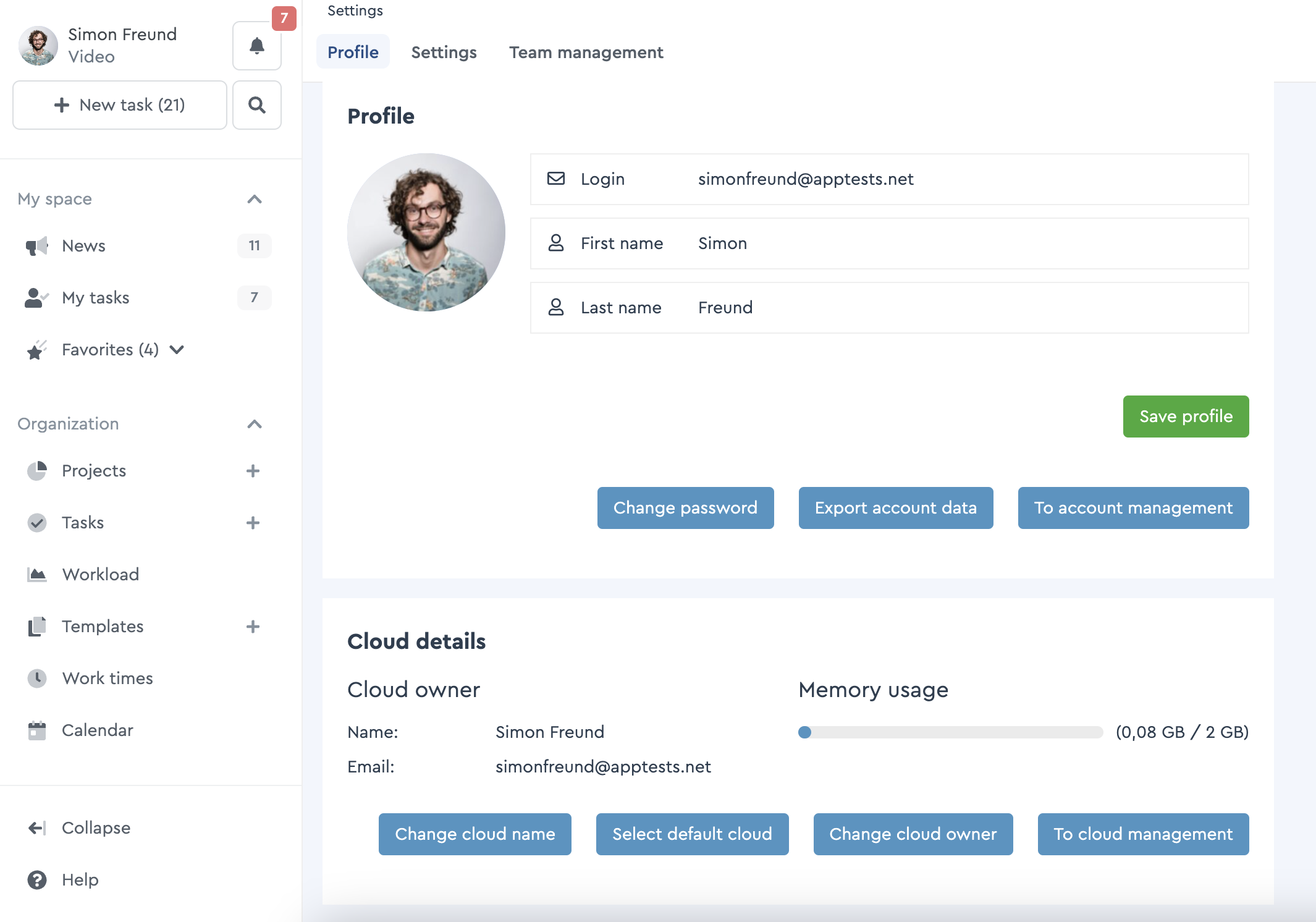The width and height of the screenshot is (1316, 922).
Task: Open News in the sidebar
Action: [x=84, y=246]
